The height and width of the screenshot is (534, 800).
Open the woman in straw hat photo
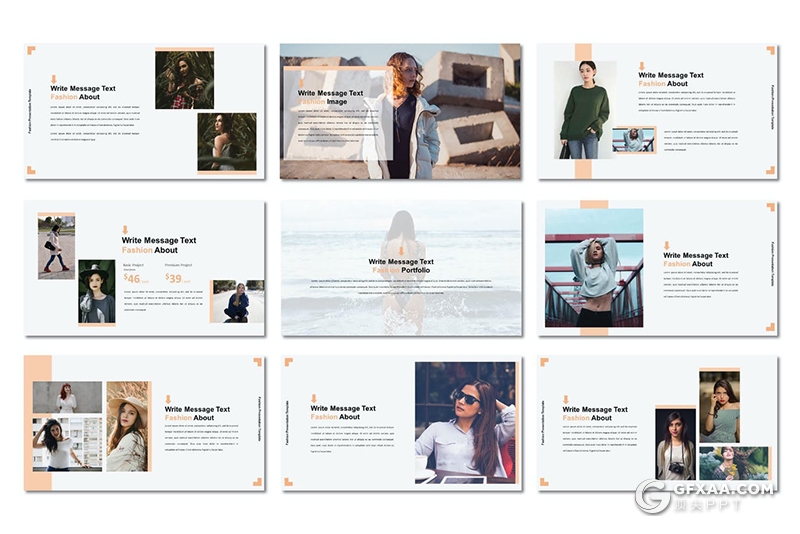(127, 426)
